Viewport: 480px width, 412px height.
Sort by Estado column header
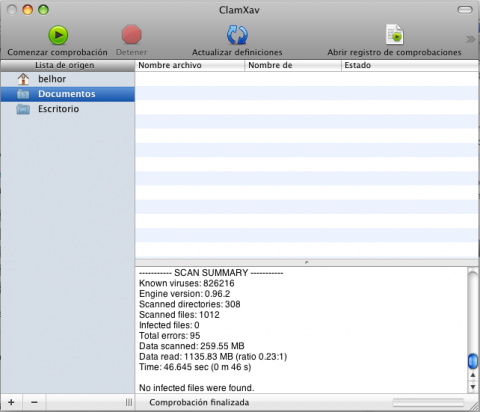(410, 65)
